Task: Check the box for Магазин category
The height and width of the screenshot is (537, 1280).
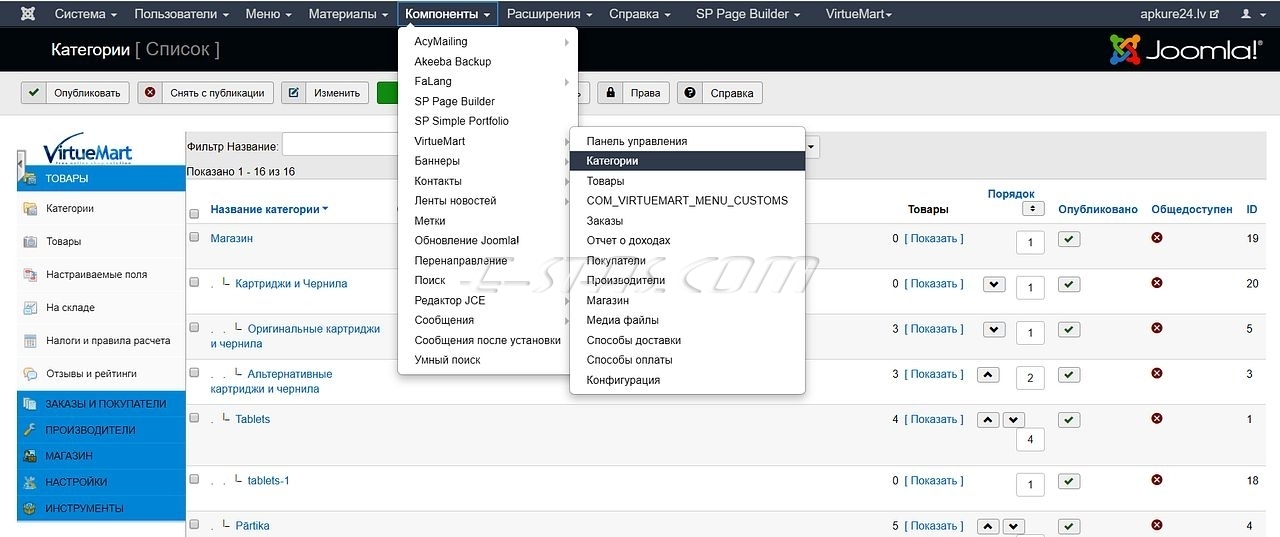Action: pos(194,237)
